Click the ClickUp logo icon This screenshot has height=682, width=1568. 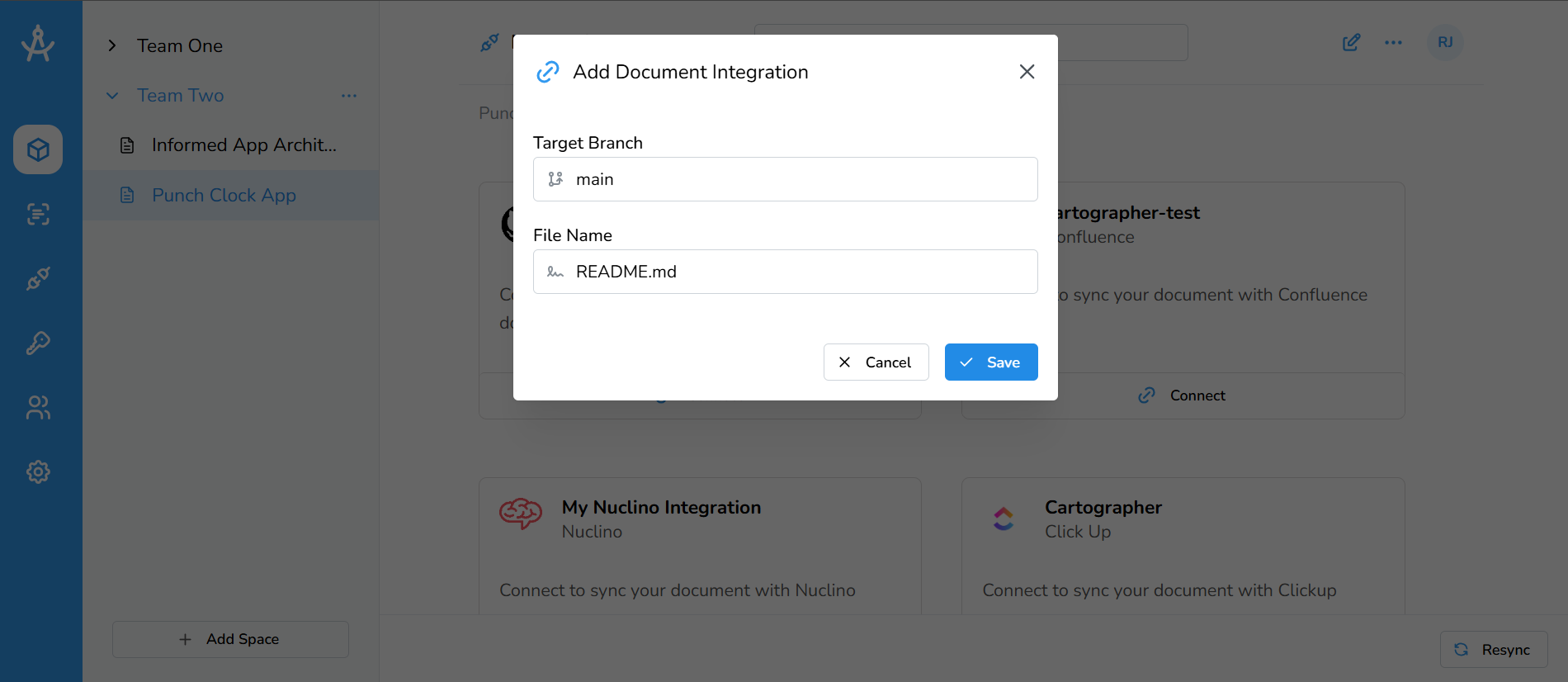pos(1004,519)
